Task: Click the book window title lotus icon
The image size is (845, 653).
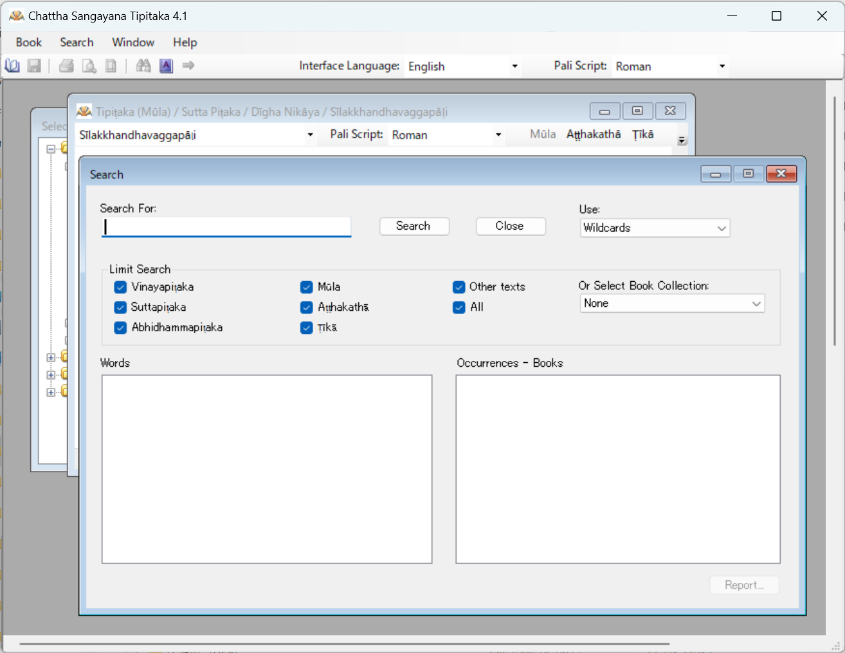Action: [84, 112]
